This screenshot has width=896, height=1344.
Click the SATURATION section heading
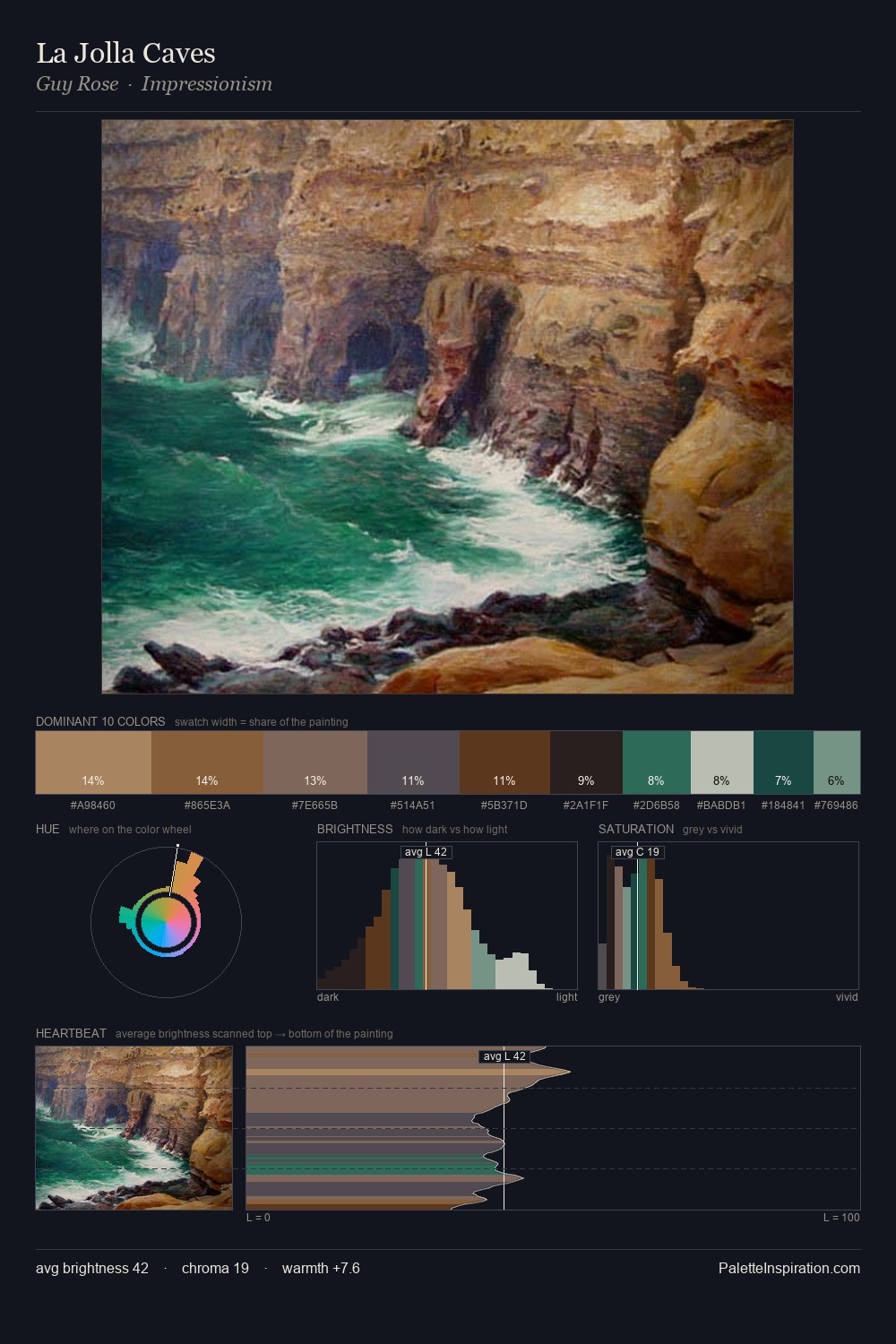[x=636, y=829]
